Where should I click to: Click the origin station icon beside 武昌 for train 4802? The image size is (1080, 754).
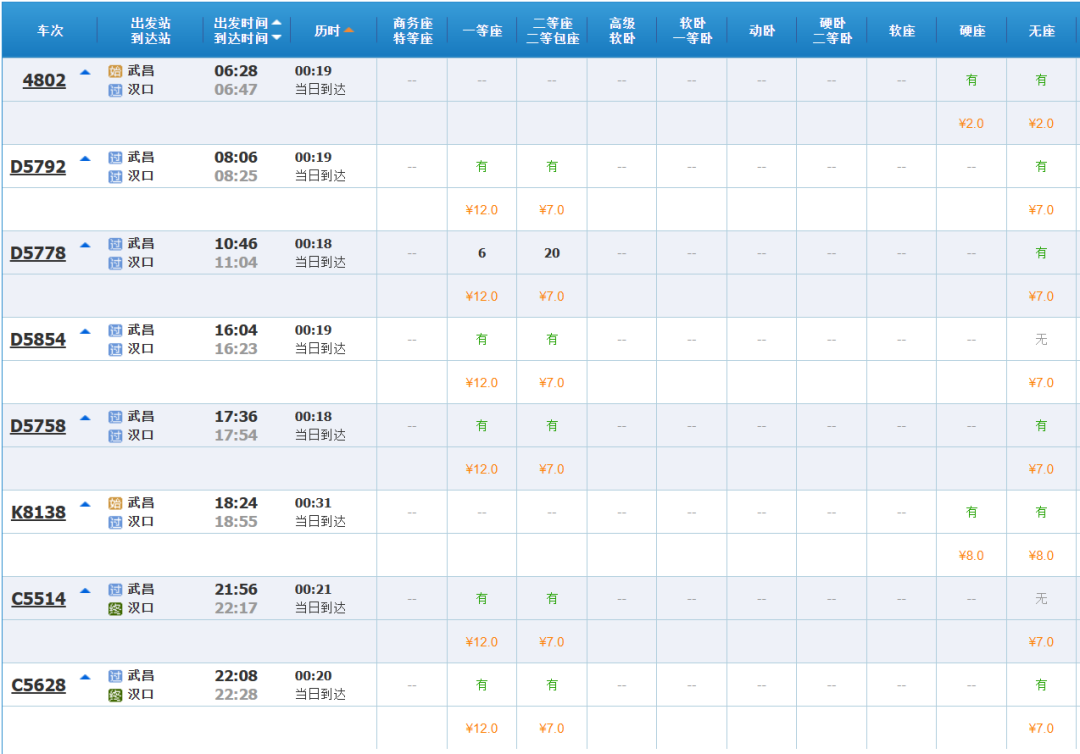click(115, 71)
